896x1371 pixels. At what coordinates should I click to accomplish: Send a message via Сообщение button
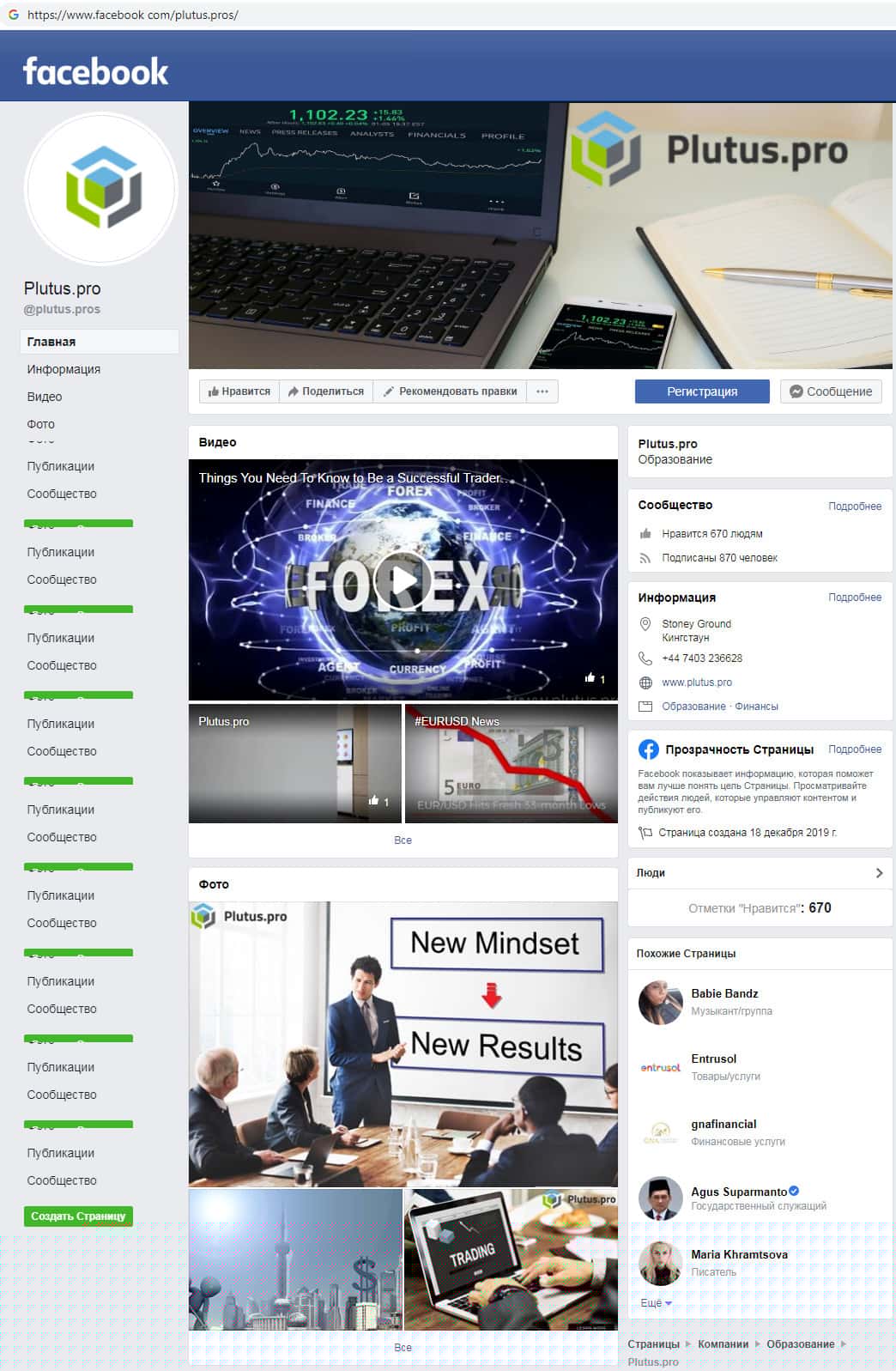831,391
